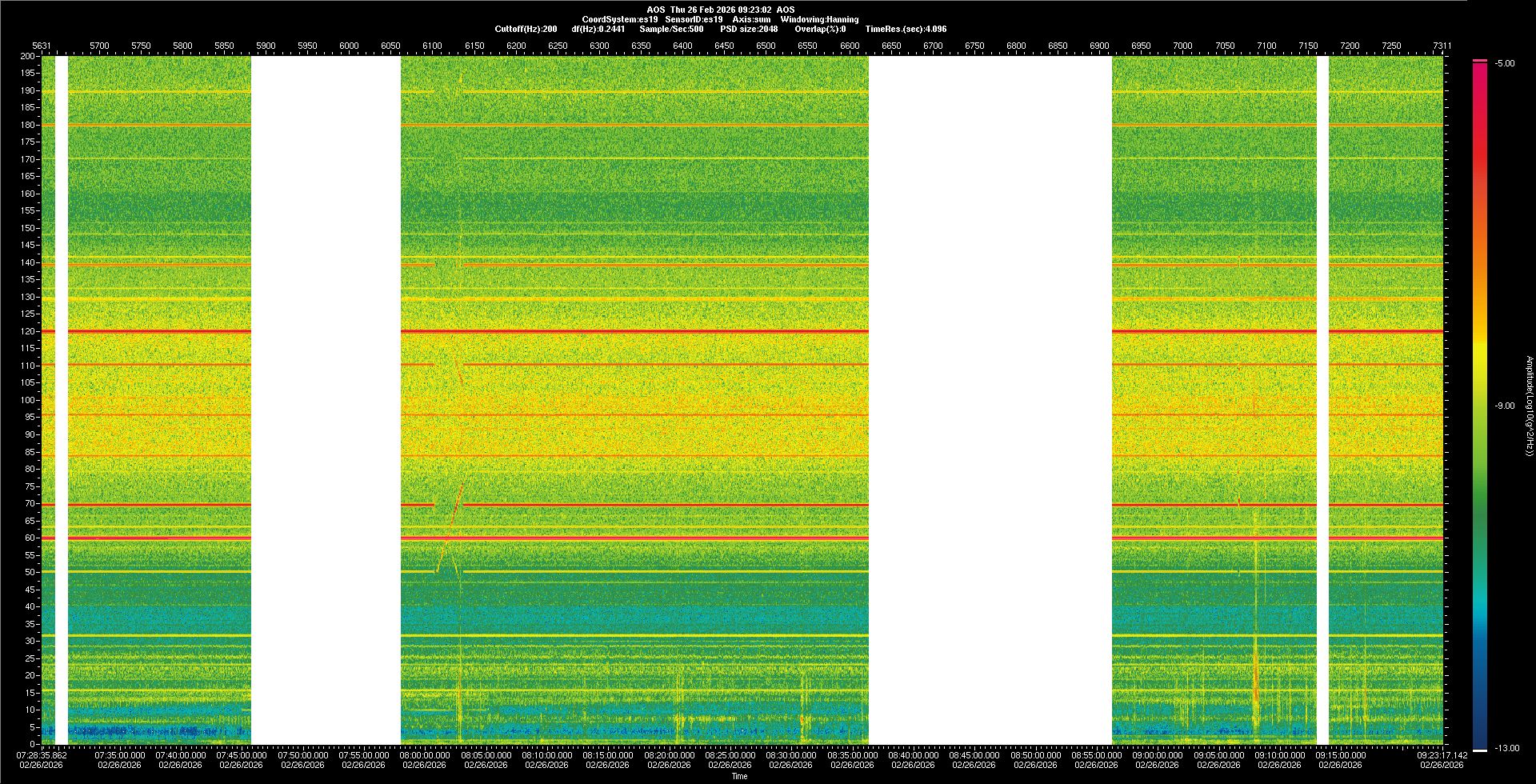Click the TimeRes.(sec):4.096 parameter text
Screen dimensions: 1536x784
(906, 29)
